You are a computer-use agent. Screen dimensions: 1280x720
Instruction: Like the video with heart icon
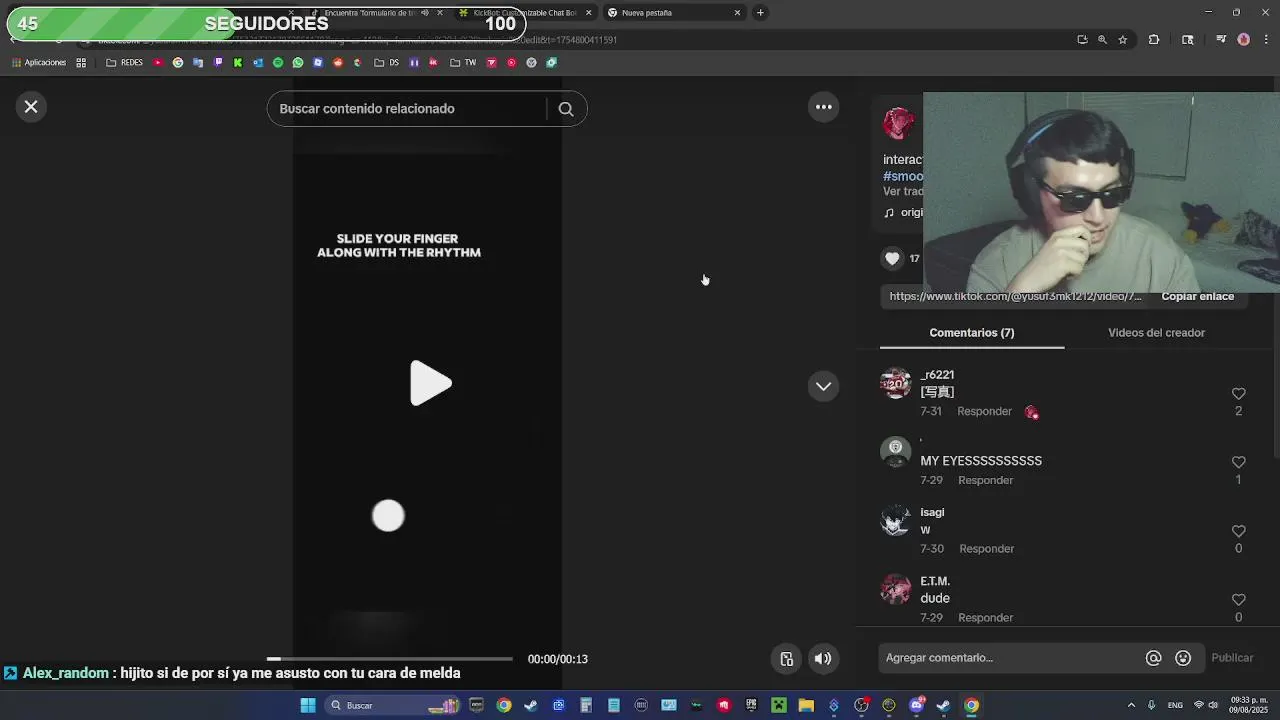pos(892,258)
